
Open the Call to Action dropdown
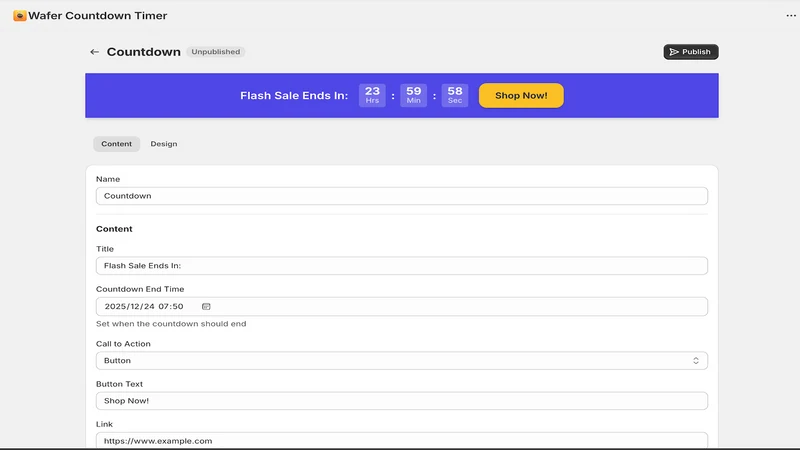(x=402, y=361)
